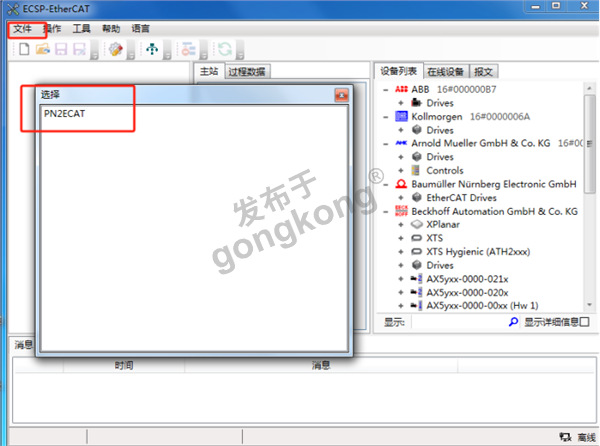Viewport: 600px width, 446px height.
Task: Open the 操作 menu
Action: [x=52, y=29]
